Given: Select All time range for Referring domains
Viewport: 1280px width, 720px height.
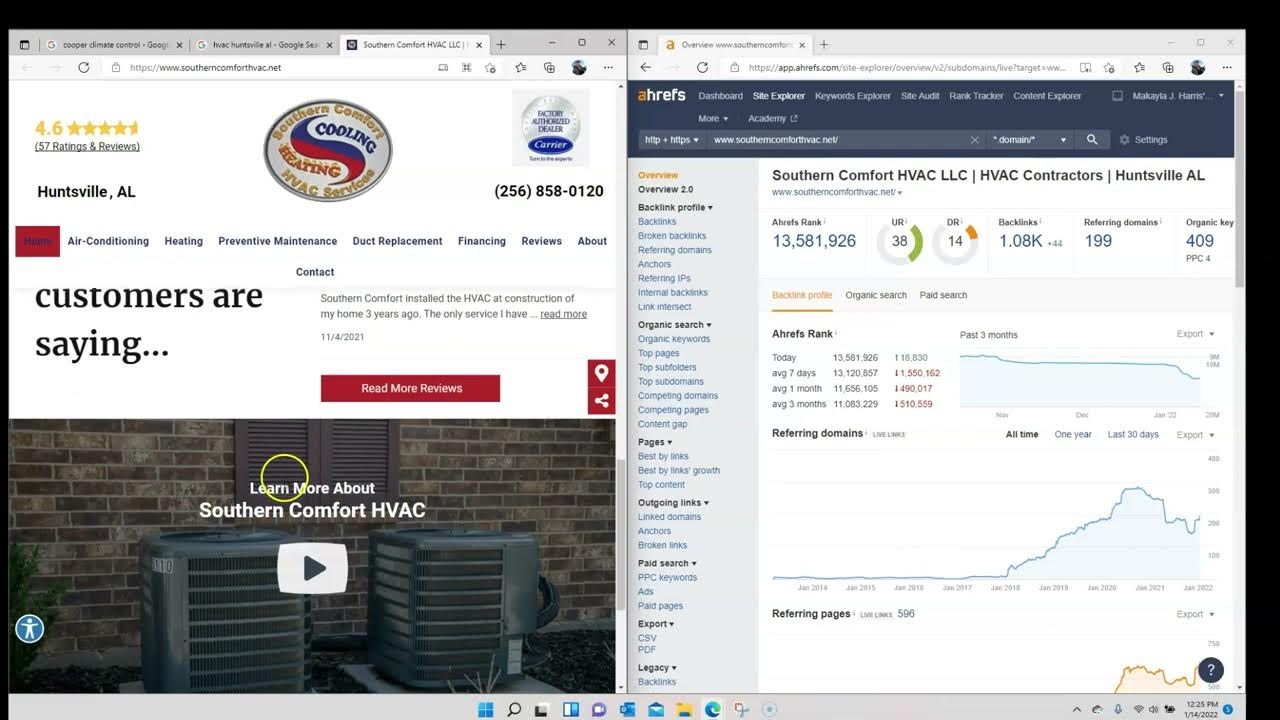Looking at the screenshot, I should [x=1022, y=435].
